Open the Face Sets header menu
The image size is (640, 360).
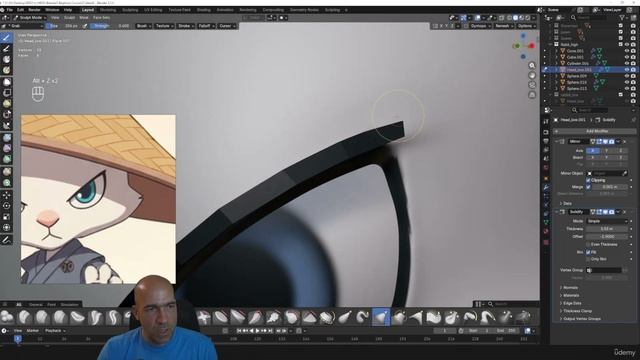[101, 18]
